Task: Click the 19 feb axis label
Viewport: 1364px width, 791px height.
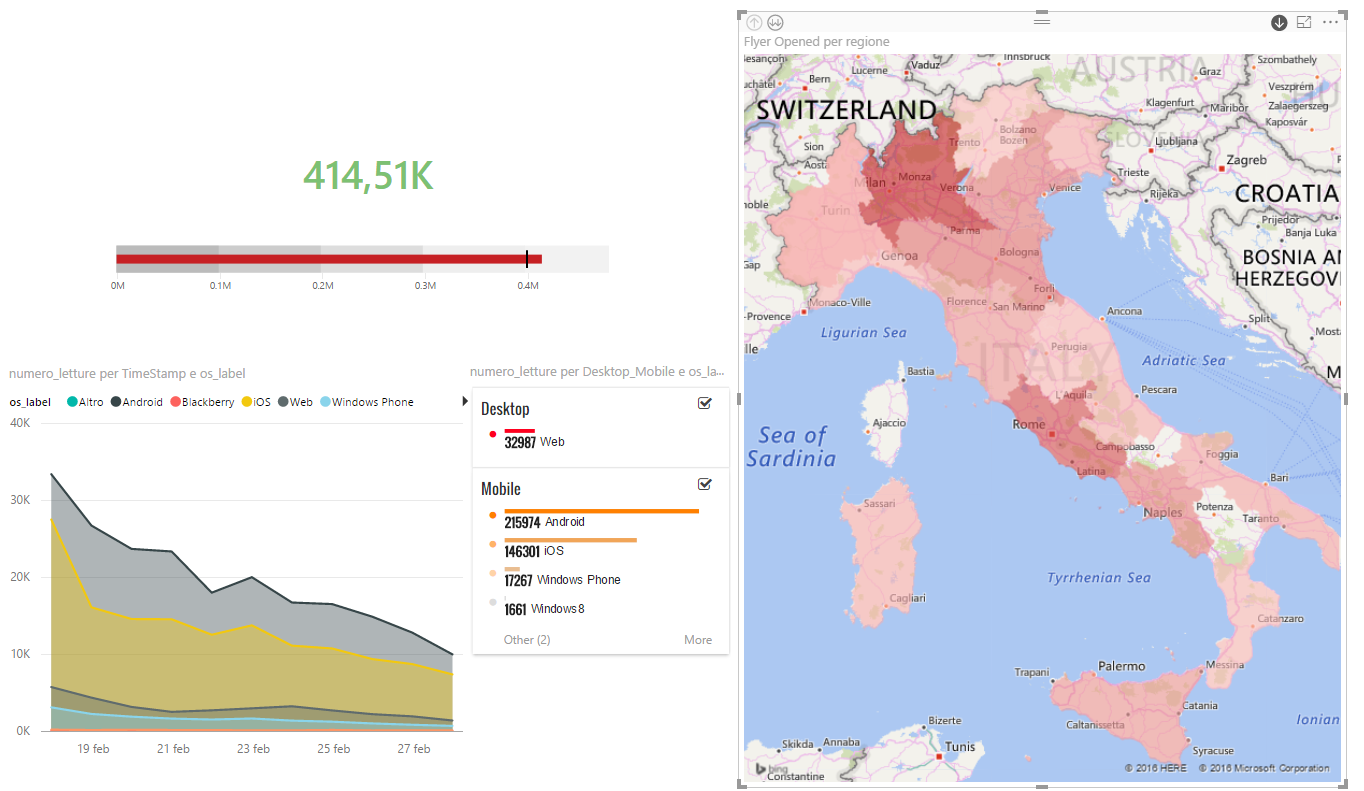Action: 93,749
